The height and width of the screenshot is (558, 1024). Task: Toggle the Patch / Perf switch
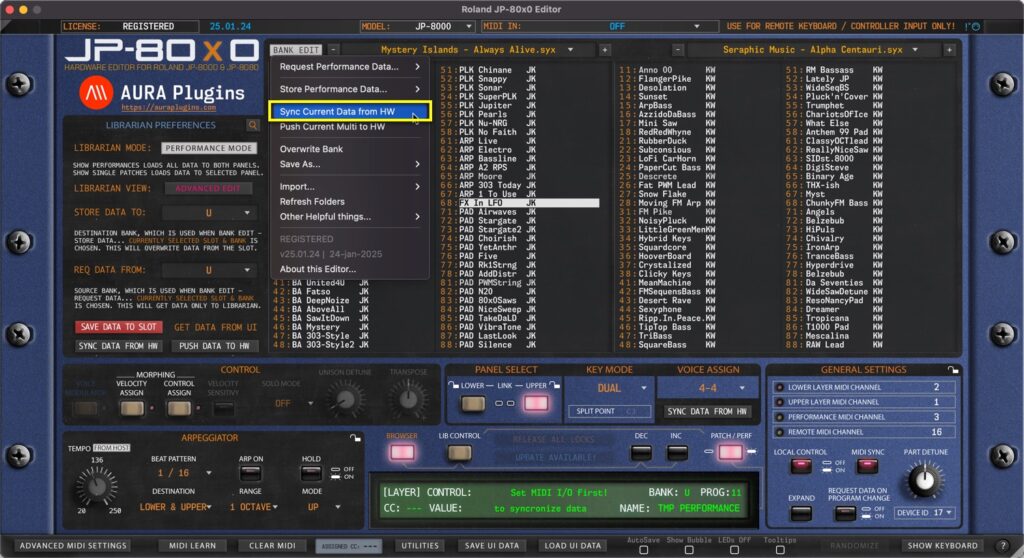click(730, 452)
